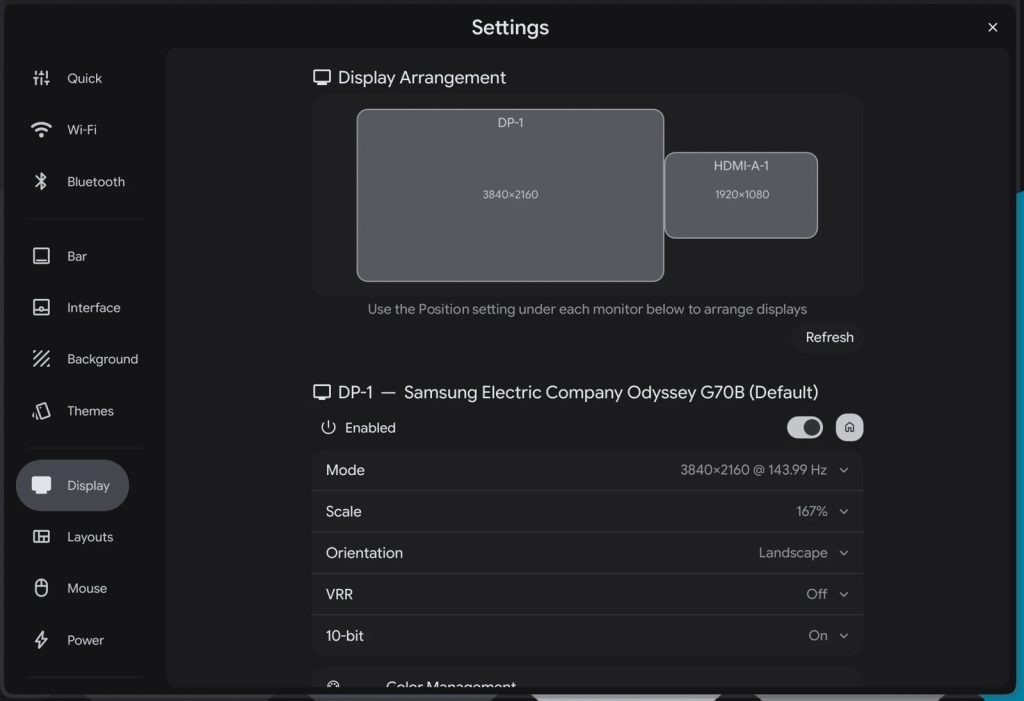Click the Refresh button

(x=829, y=337)
